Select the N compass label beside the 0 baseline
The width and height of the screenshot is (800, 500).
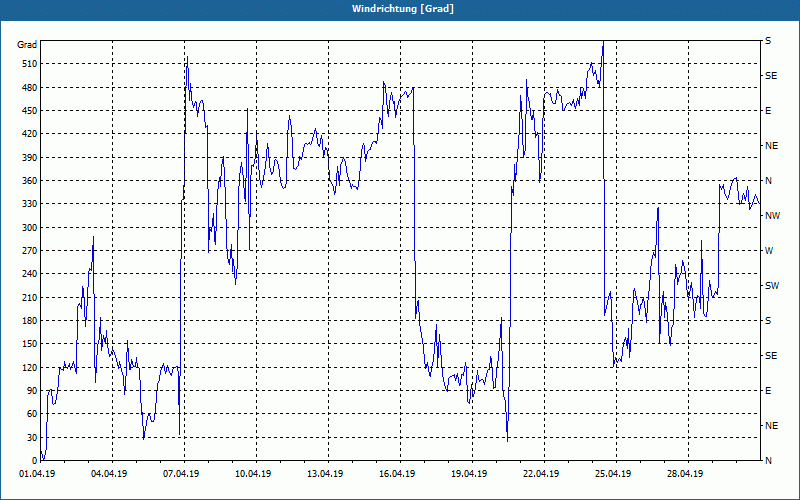tap(769, 461)
